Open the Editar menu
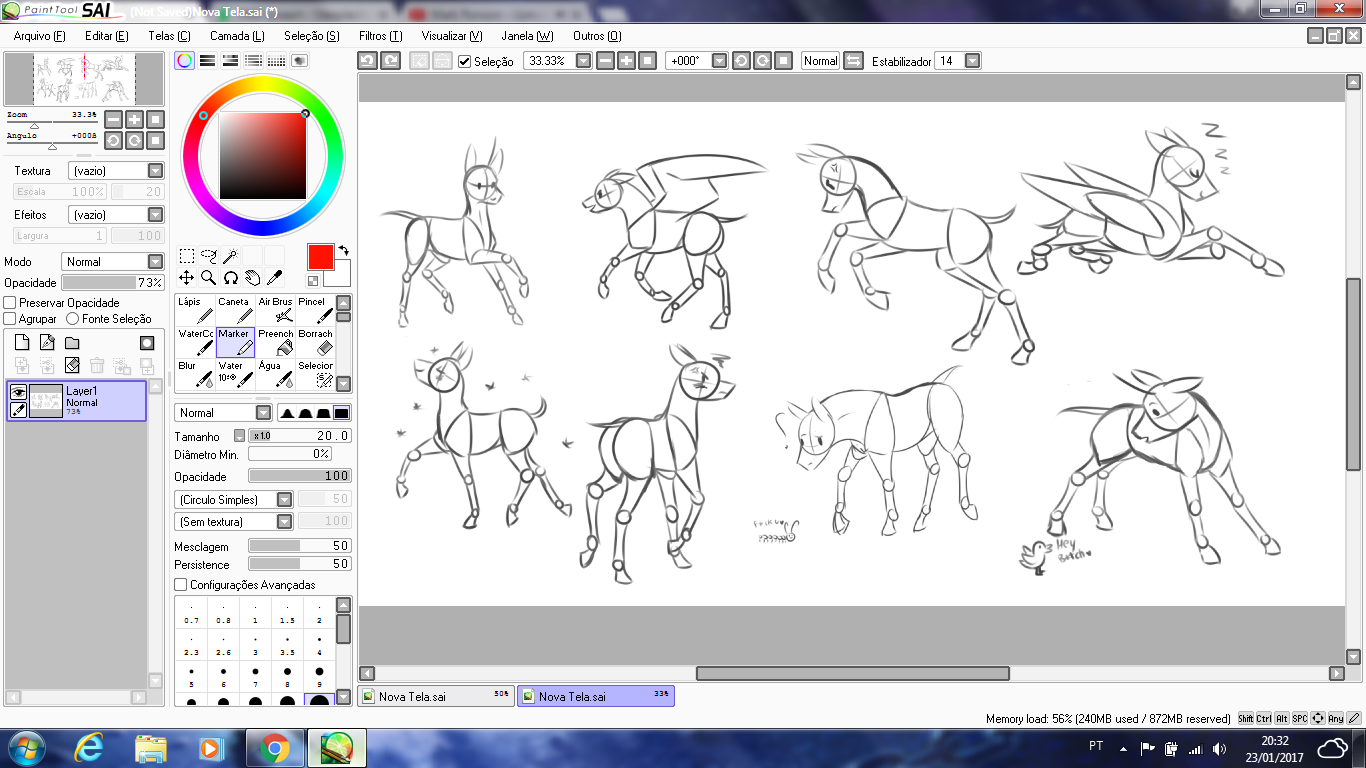Screen dimensions: 1366x768 tap(107, 36)
